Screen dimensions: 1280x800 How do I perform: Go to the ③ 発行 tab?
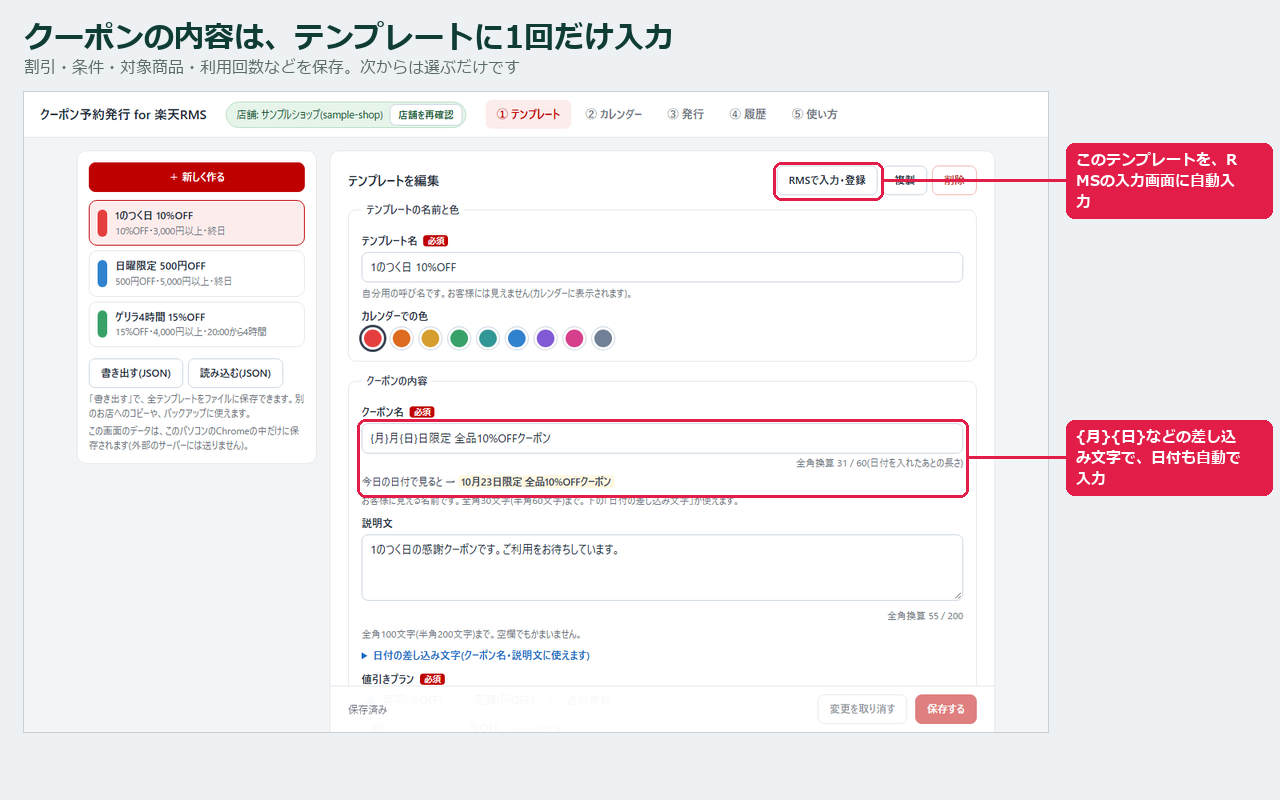click(x=686, y=114)
